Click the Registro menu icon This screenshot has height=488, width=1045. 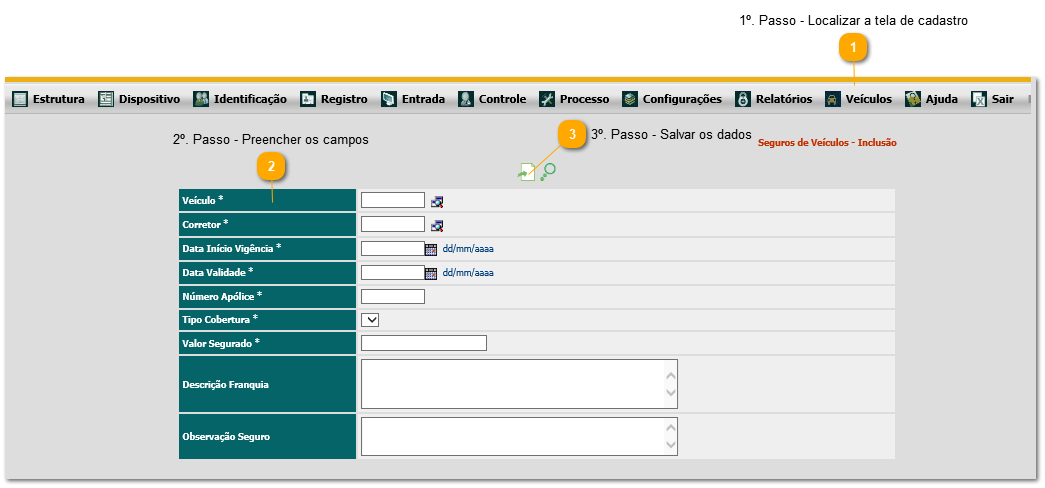pyautogui.click(x=308, y=99)
